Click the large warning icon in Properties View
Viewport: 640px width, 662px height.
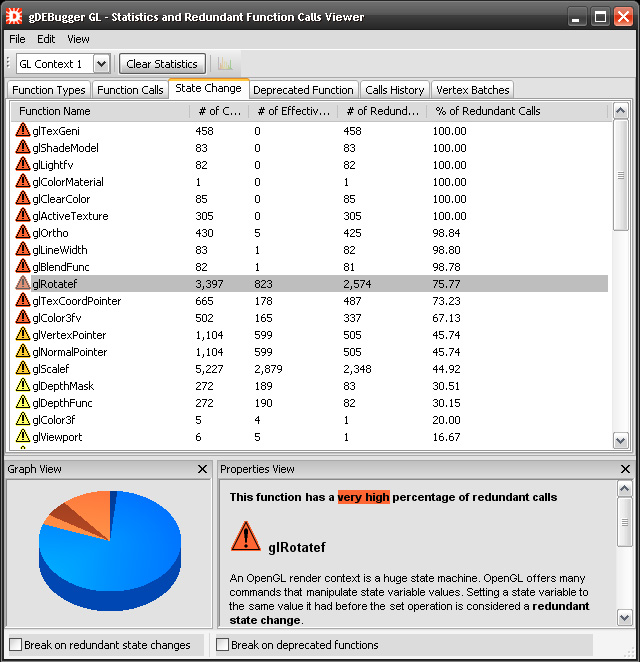click(x=246, y=536)
